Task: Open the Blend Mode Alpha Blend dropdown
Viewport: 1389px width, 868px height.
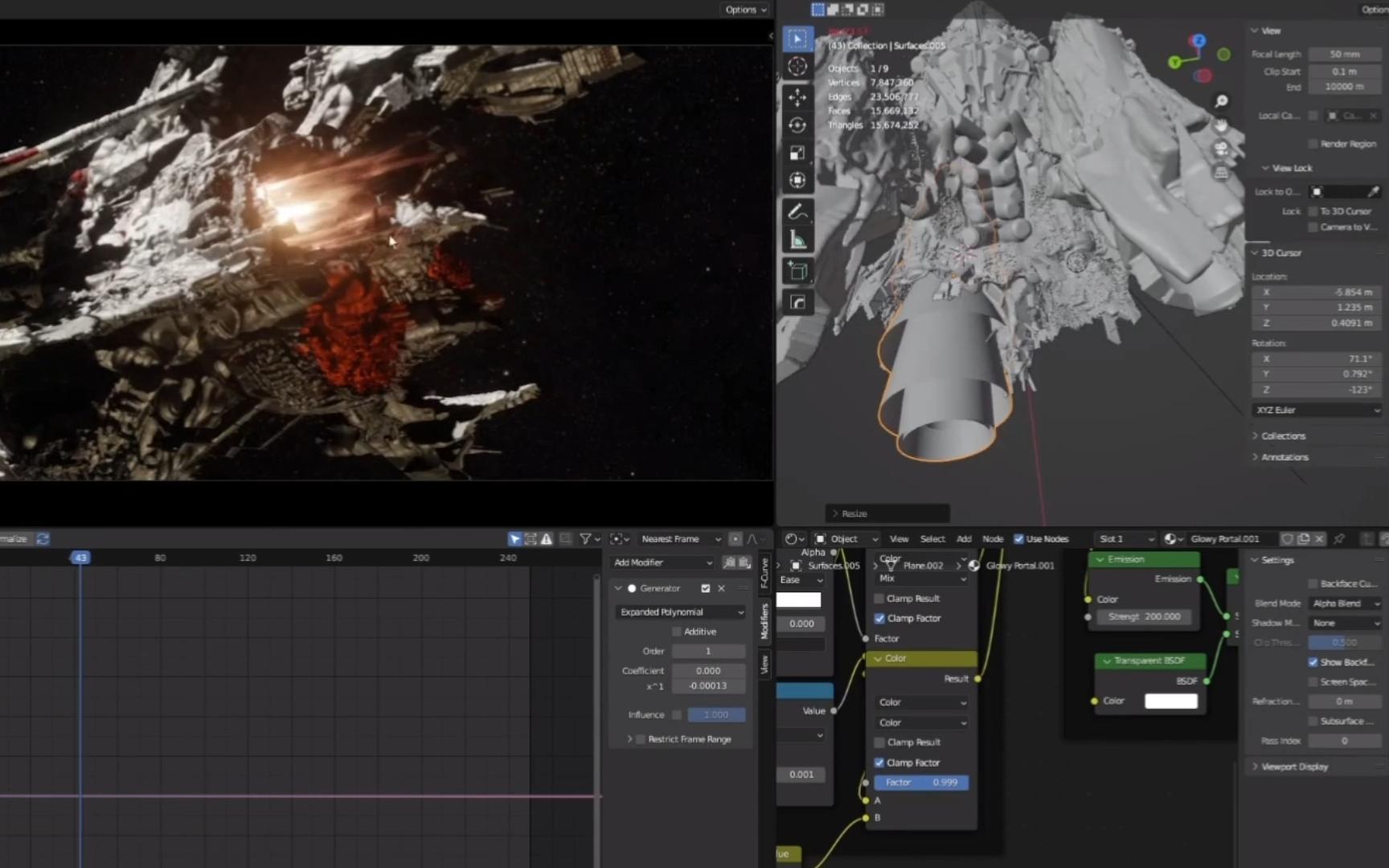Action: click(1345, 604)
